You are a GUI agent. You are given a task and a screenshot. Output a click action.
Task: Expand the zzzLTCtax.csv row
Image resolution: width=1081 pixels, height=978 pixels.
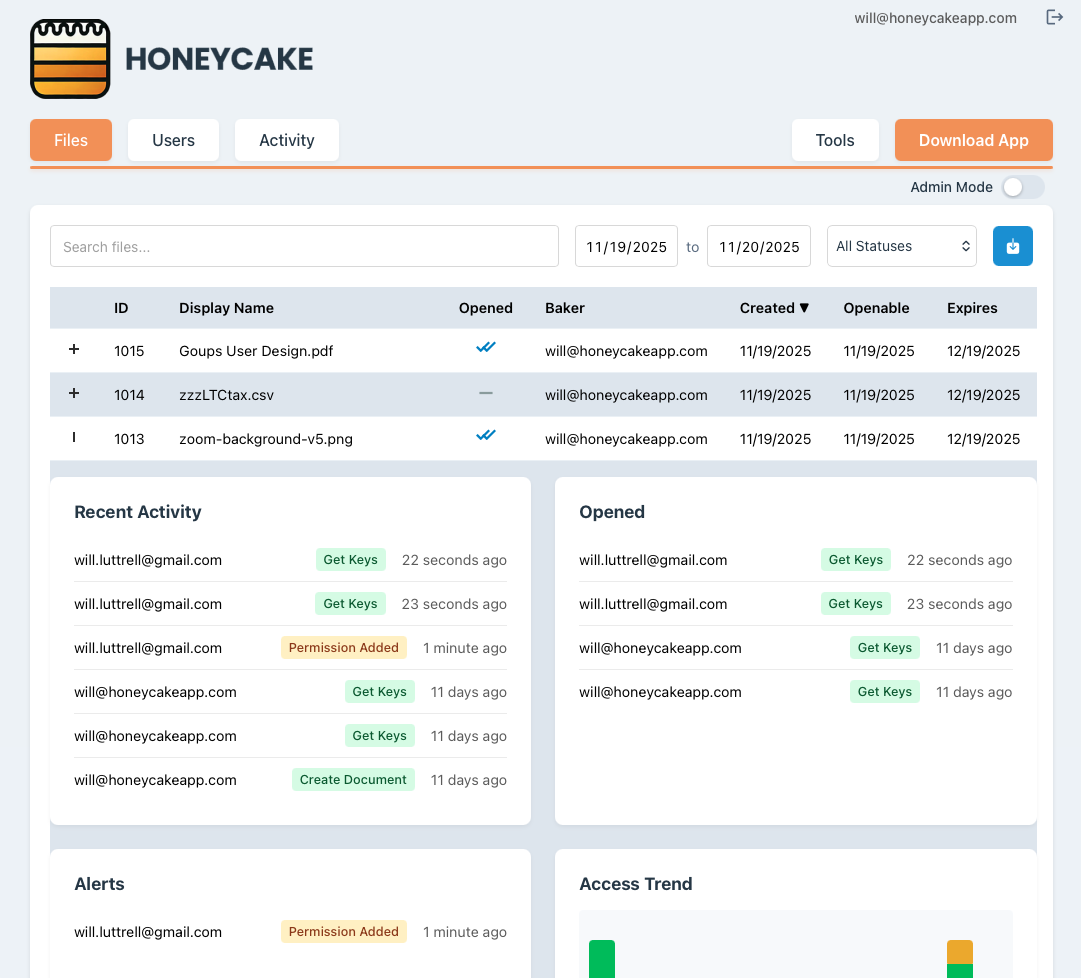point(73,394)
